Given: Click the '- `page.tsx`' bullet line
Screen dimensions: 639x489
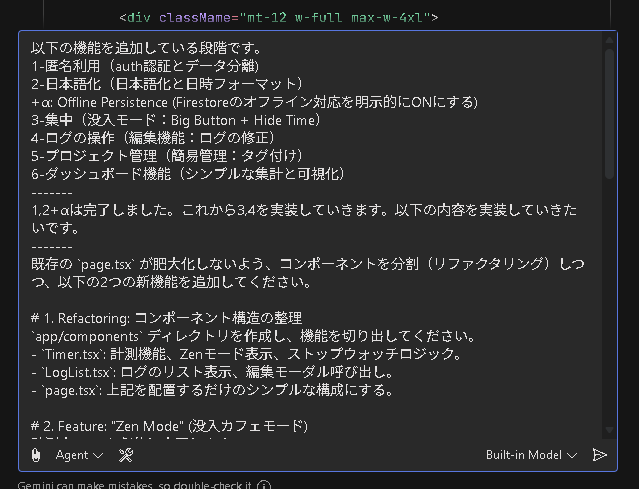Looking at the screenshot, I should pos(212,390).
